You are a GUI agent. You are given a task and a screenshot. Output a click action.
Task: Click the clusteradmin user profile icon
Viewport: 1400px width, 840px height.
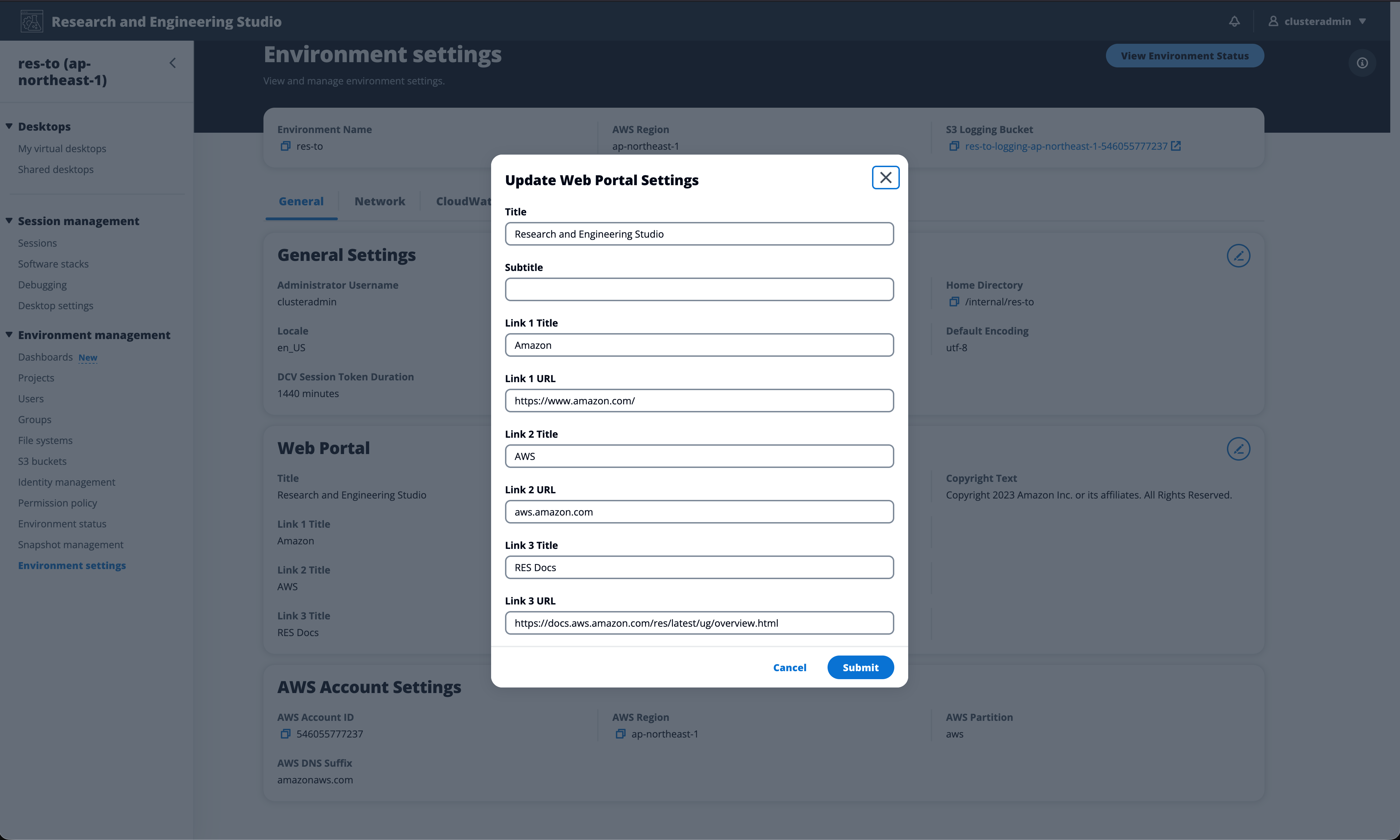click(x=1274, y=21)
